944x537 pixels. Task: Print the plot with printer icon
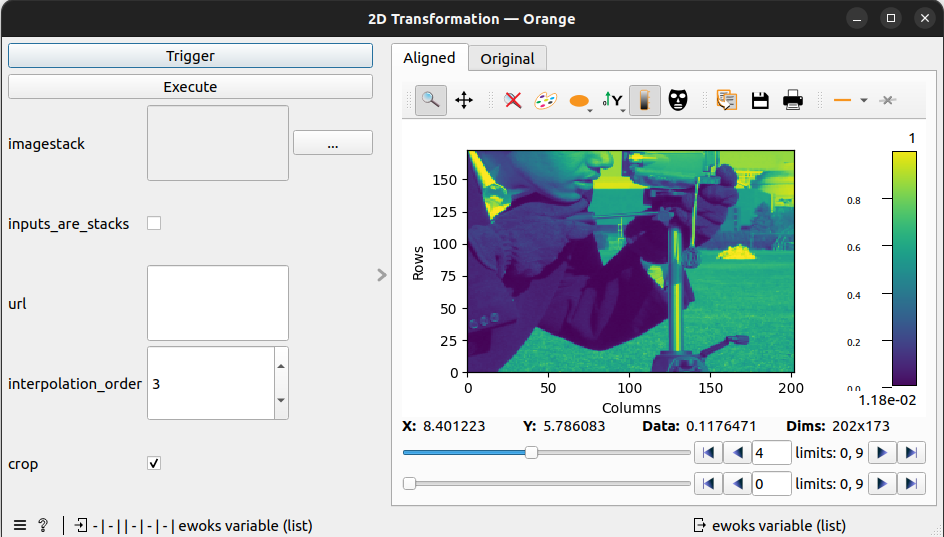pyautogui.click(x=793, y=100)
